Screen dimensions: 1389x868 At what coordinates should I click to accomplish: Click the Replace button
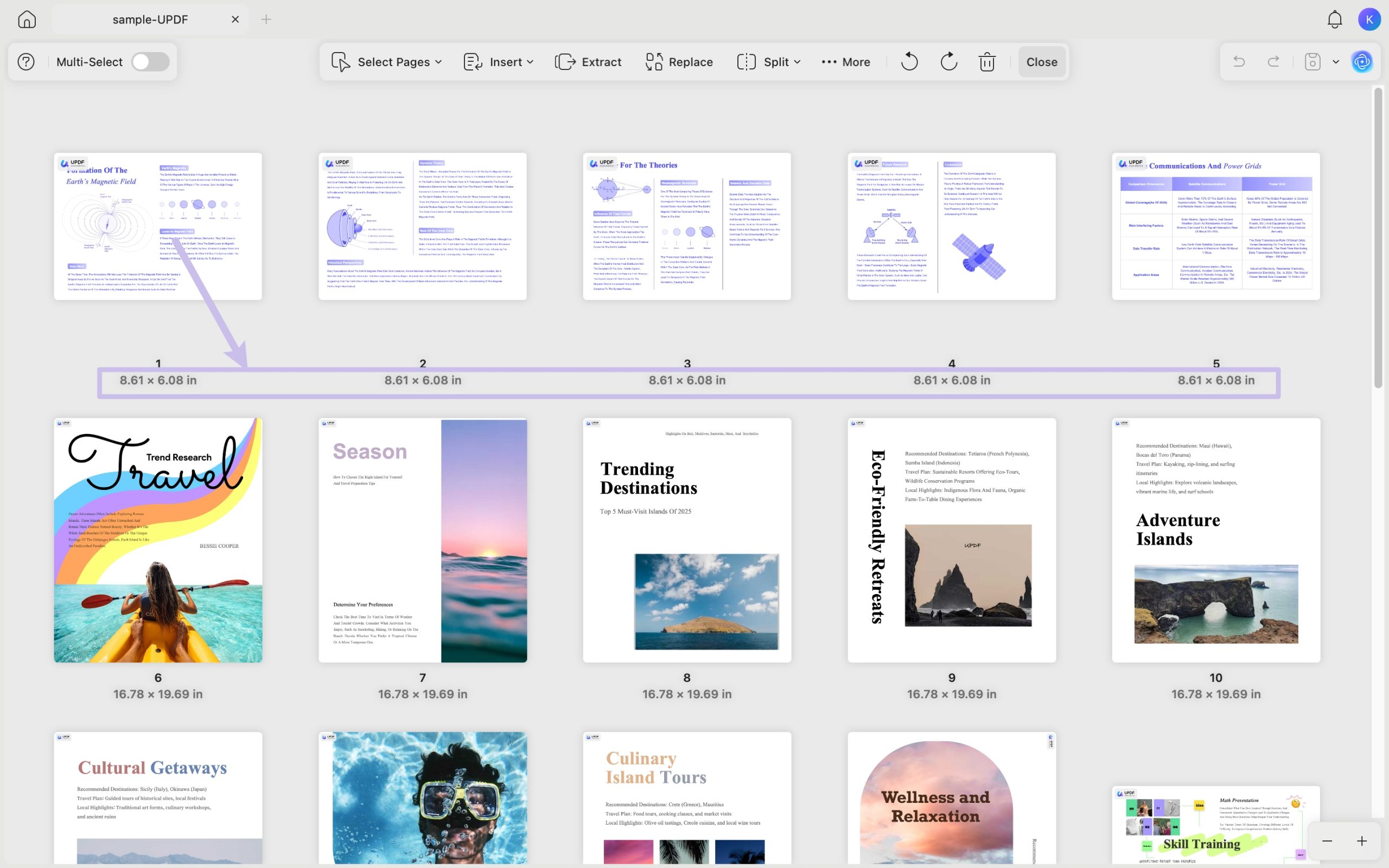point(679,61)
